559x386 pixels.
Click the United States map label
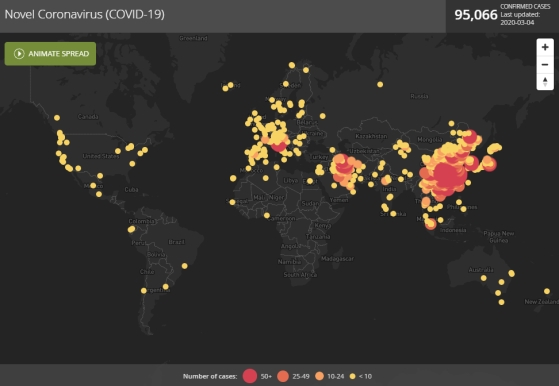tap(101, 156)
